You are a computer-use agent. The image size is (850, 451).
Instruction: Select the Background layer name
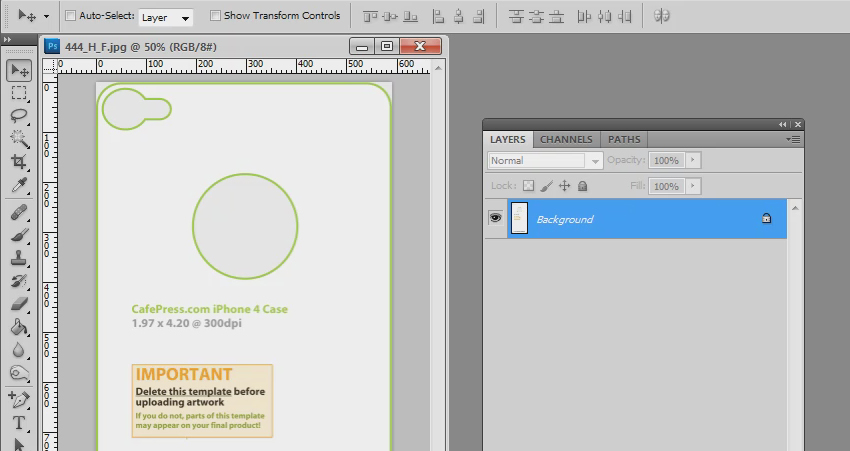click(x=565, y=219)
